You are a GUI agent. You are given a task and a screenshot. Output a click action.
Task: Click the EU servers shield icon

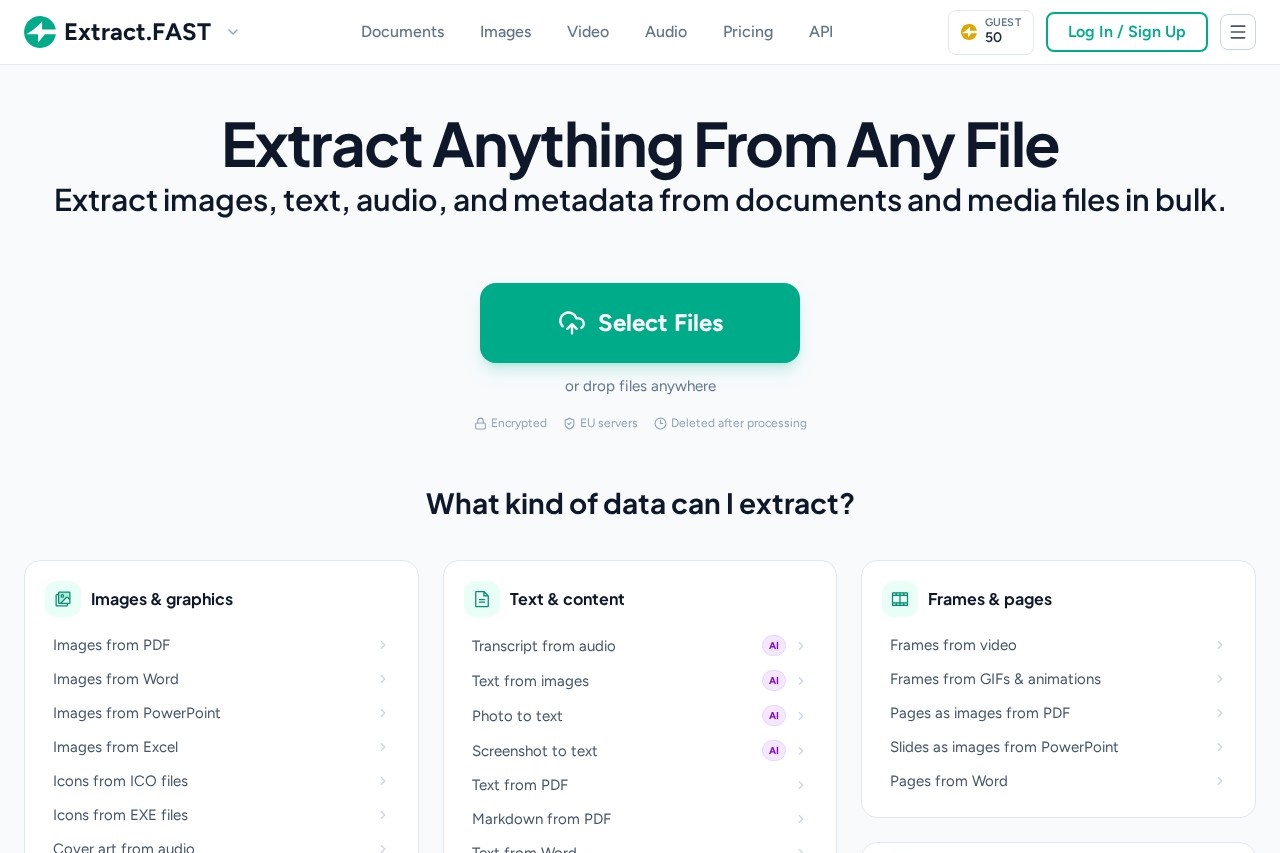point(569,423)
